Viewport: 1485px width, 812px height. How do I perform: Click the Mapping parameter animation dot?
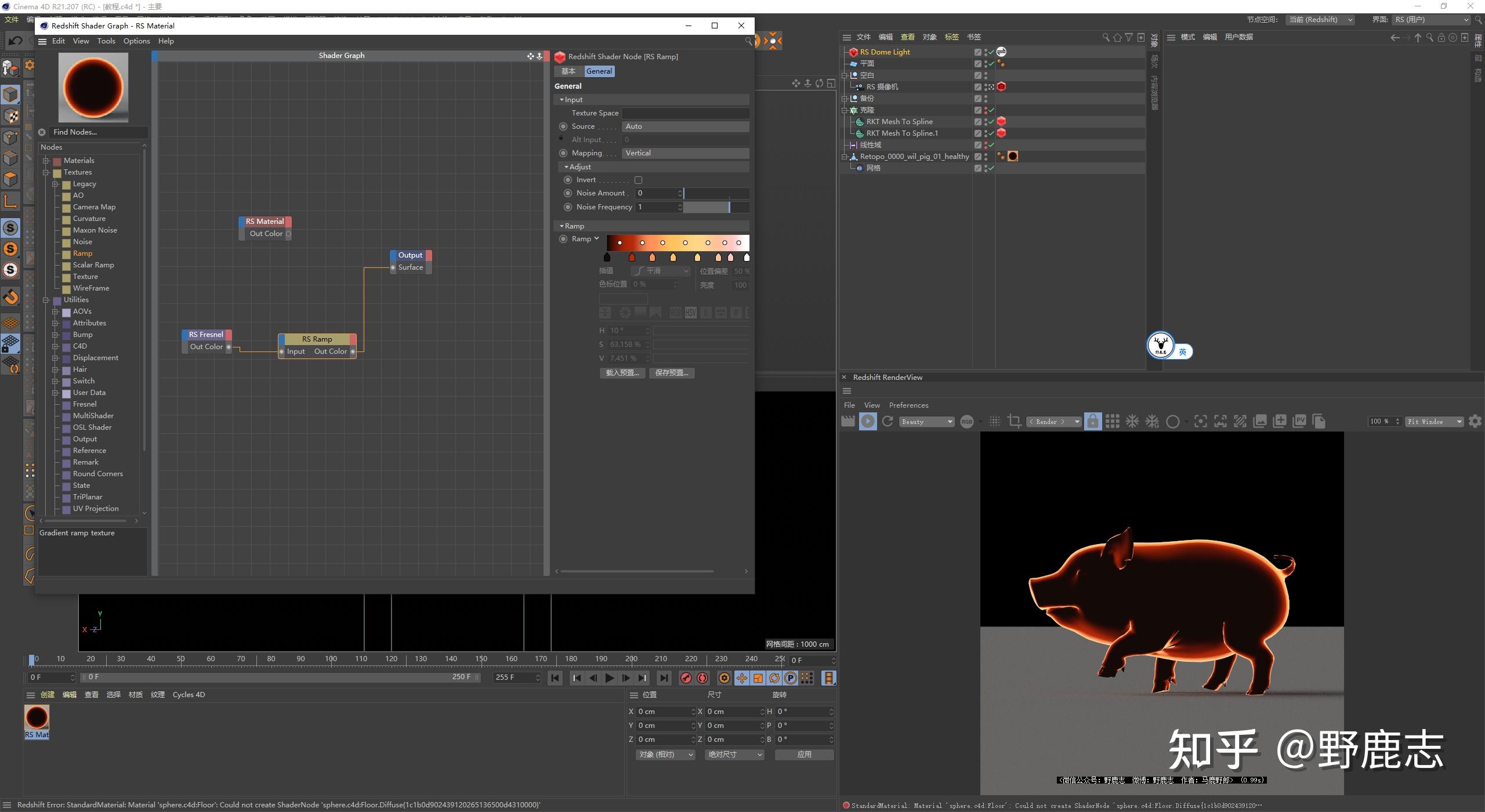click(563, 153)
